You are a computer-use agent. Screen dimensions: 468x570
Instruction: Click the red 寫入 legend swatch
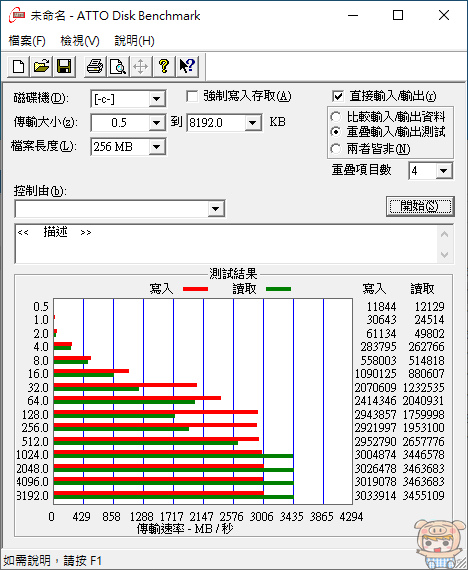point(195,289)
